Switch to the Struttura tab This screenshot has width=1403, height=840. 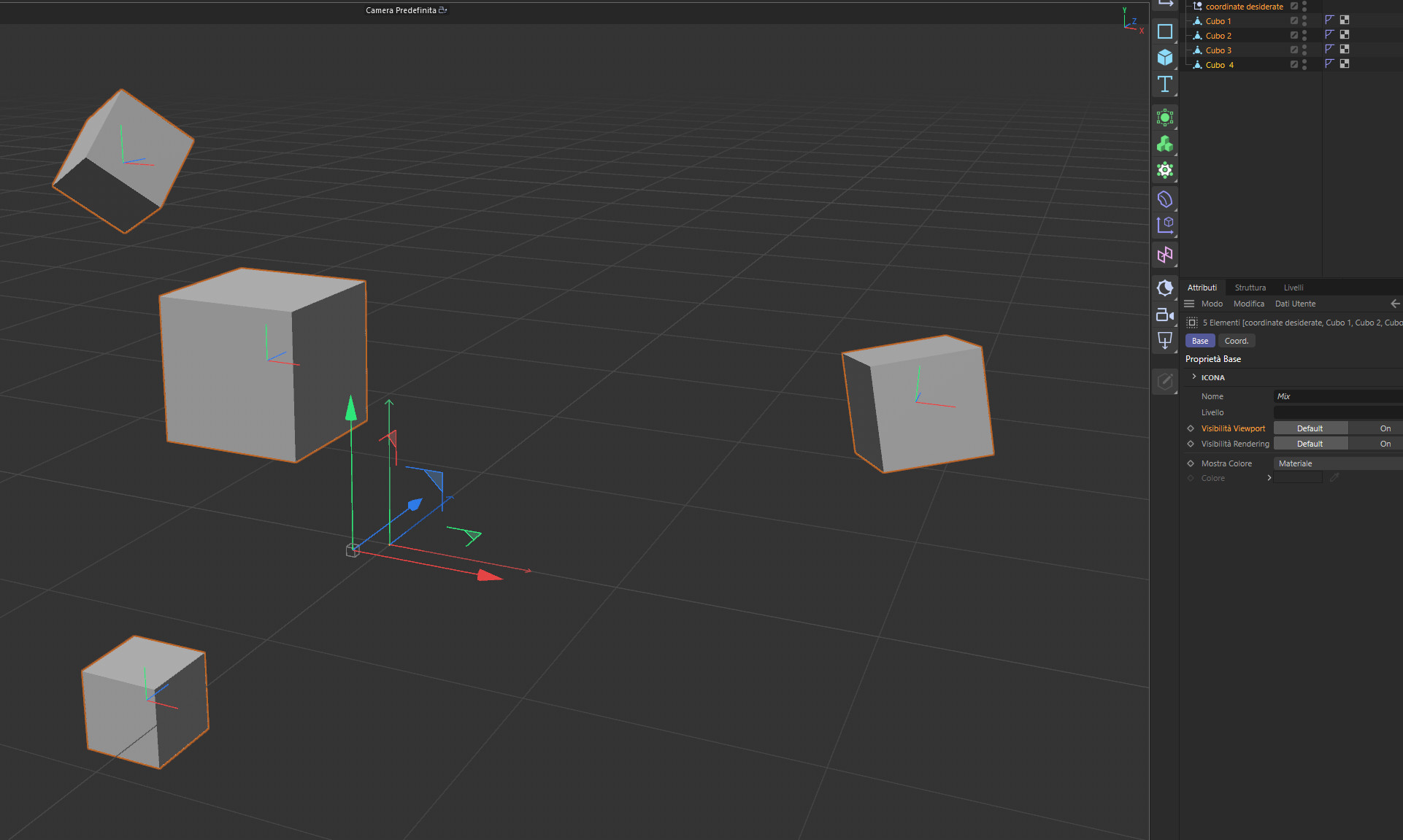click(1250, 288)
